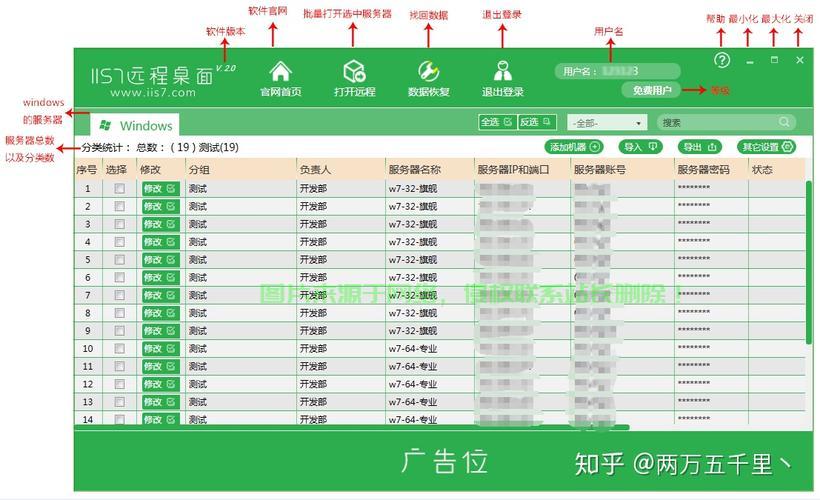Click 修改 edit button in row 8
Viewport: 820px width, 500px height.
pyautogui.click(x=160, y=313)
